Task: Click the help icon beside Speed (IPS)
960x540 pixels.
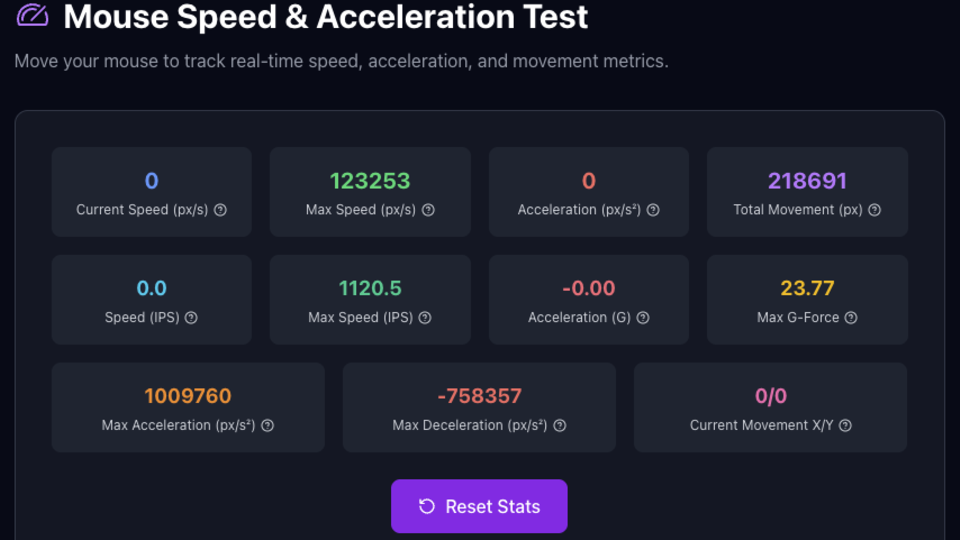Action: click(191, 318)
